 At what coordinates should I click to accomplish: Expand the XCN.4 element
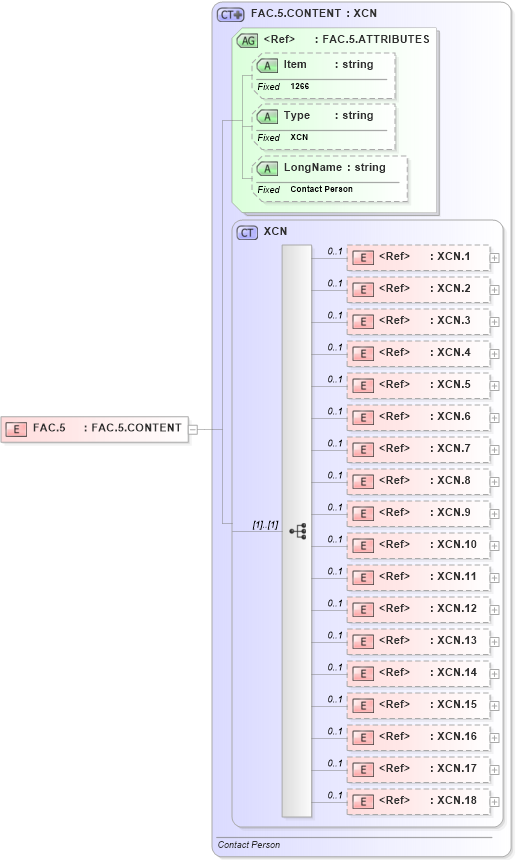coord(495,354)
